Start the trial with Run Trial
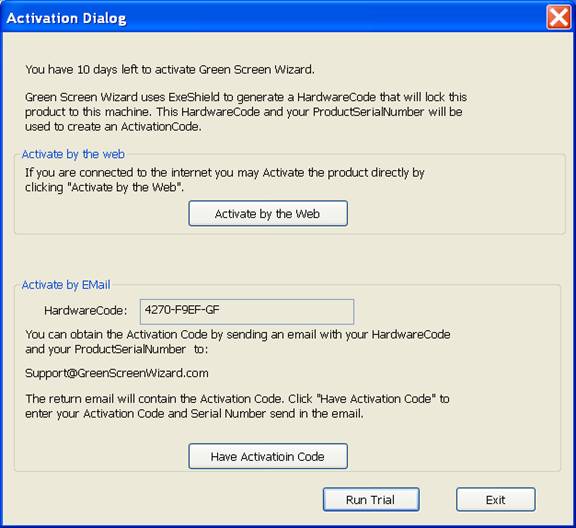Image resolution: width=576 pixels, height=528 pixels. [371, 500]
